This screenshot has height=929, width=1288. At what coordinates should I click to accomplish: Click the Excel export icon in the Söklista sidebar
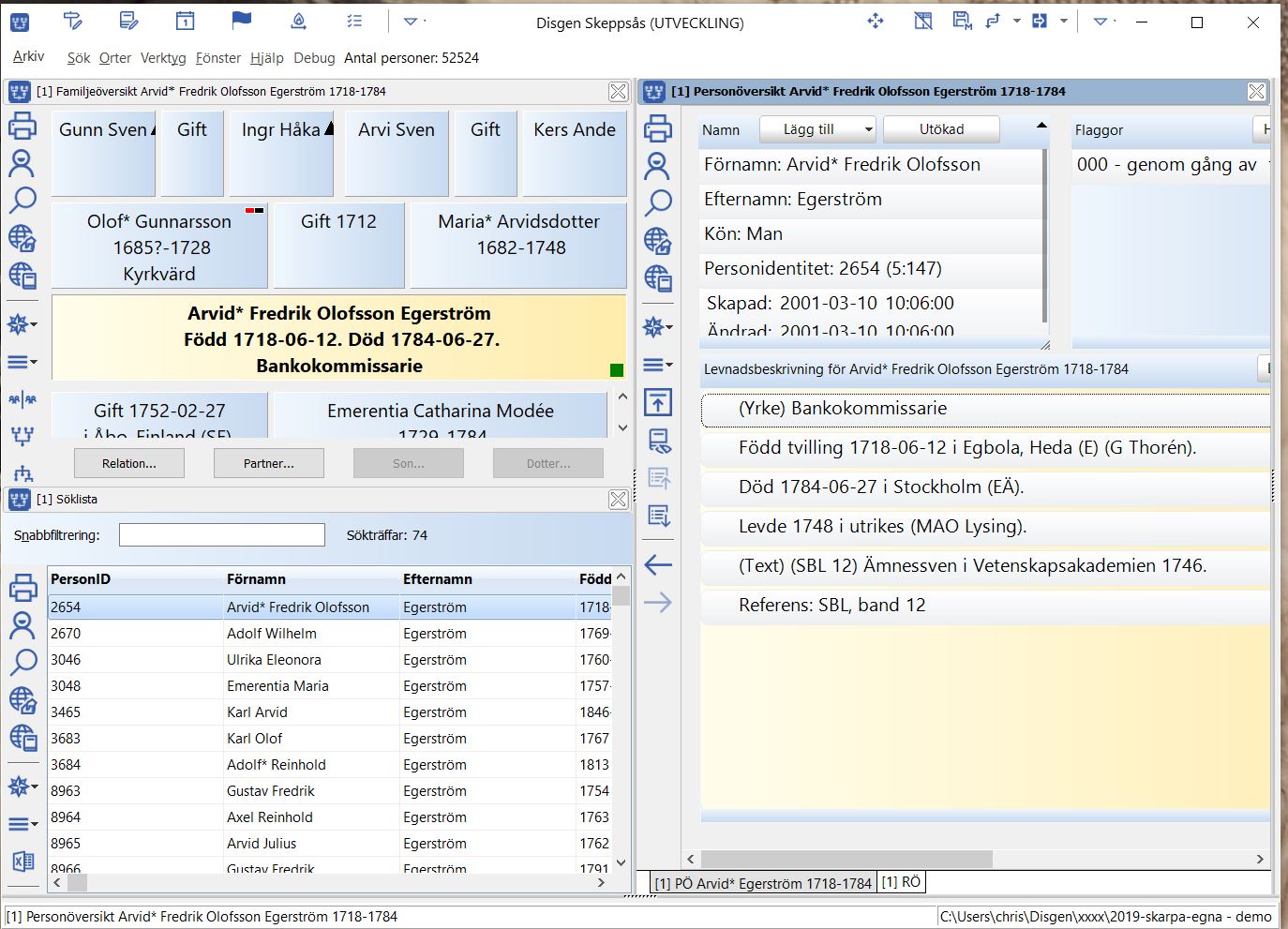pyautogui.click(x=22, y=862)
